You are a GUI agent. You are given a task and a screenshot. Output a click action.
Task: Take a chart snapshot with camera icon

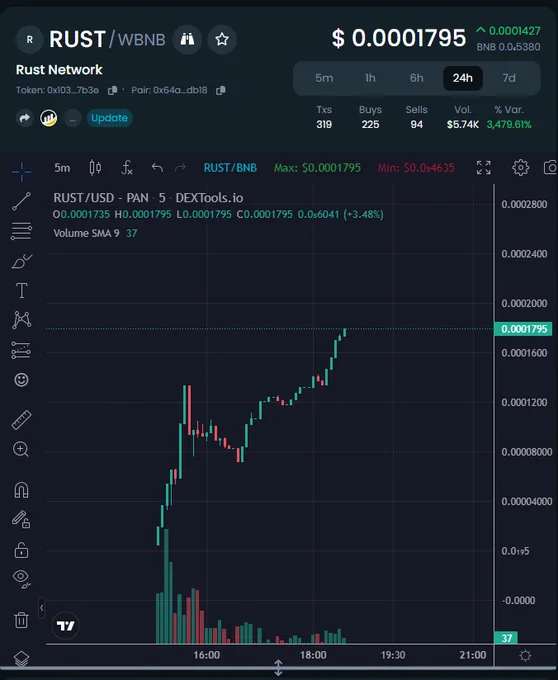550,168
